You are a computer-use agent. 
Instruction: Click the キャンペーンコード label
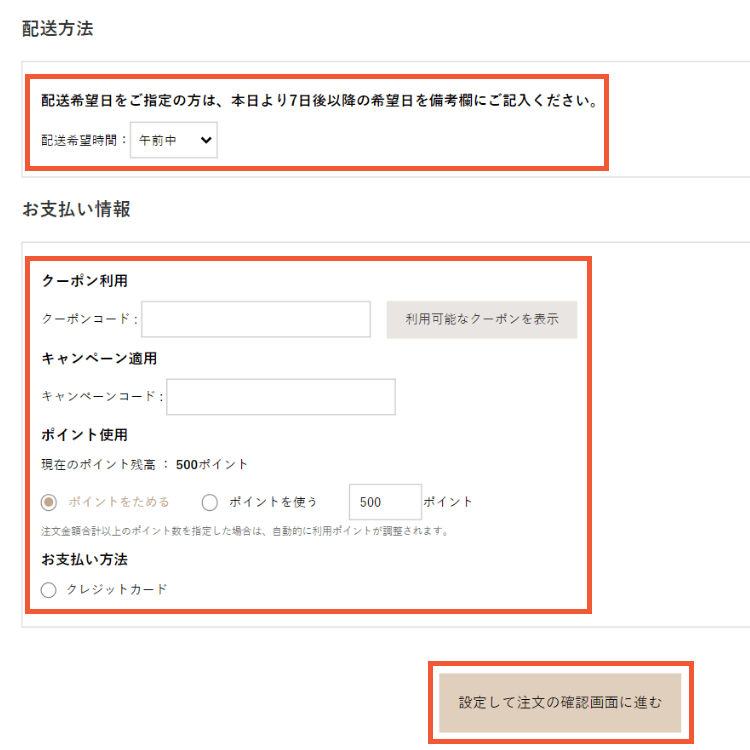coord(99,396)
